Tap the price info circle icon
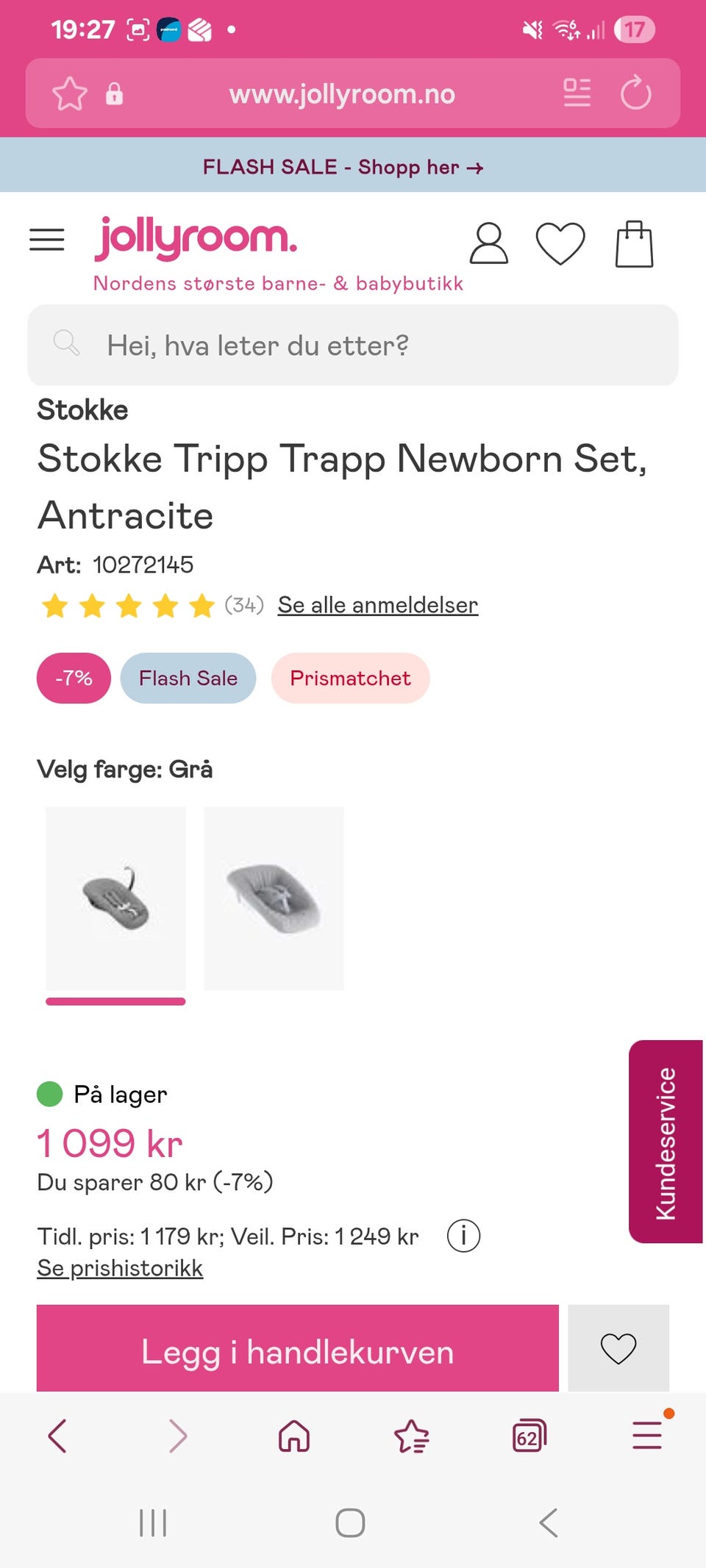Viewport: 706px width, 1568px height. coord(463,1236)
